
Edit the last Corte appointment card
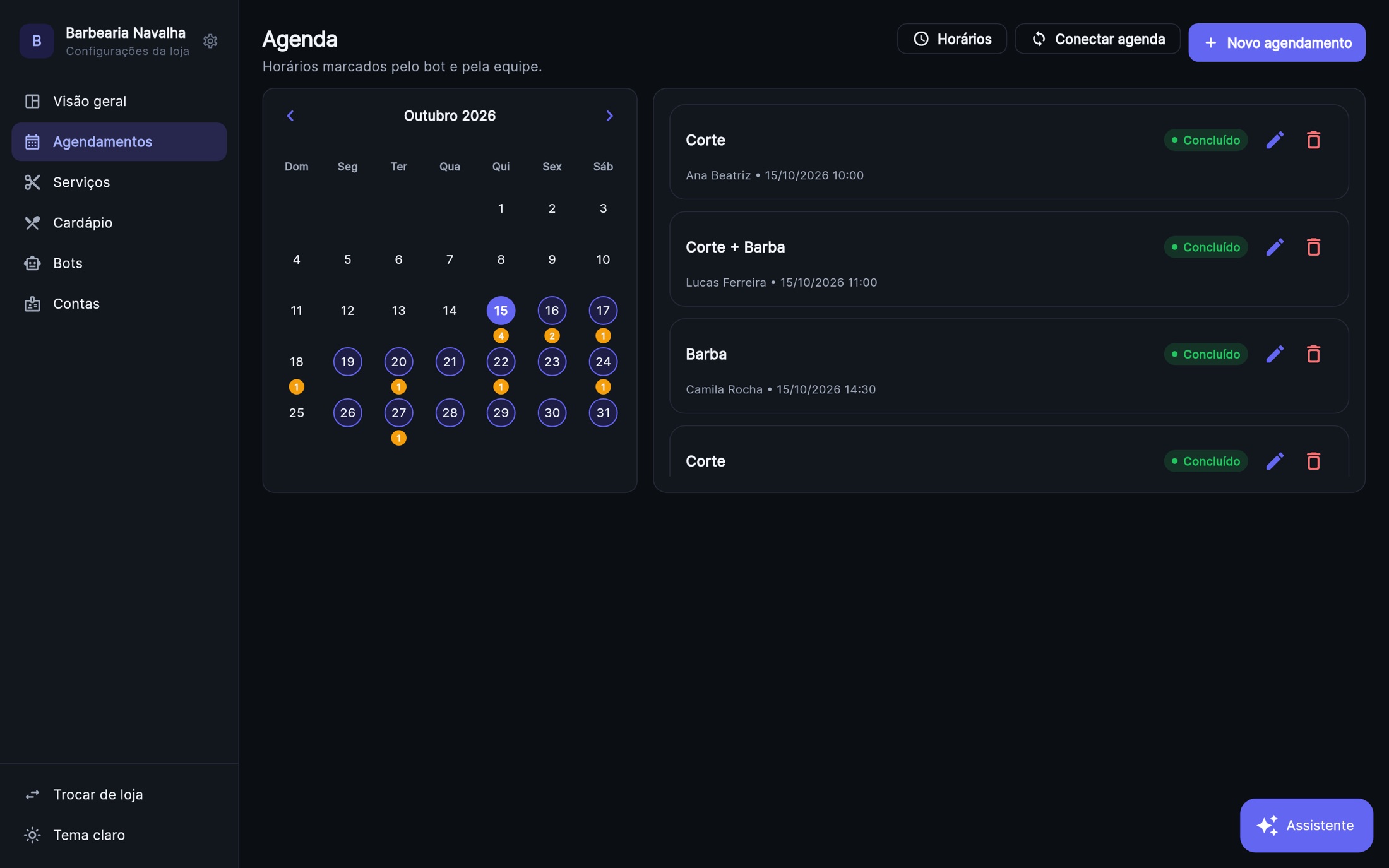point(1275,461)
